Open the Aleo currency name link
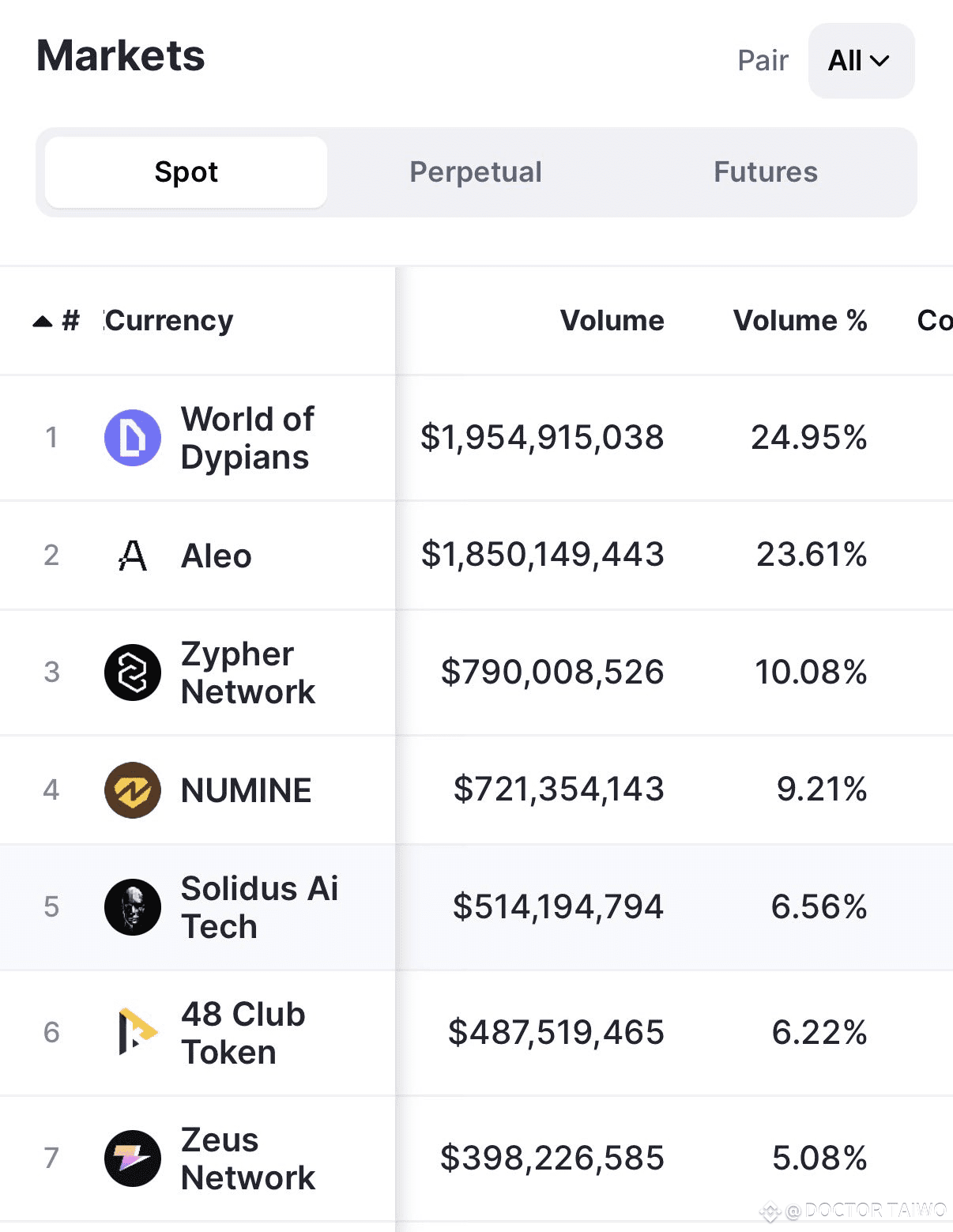 click(217, 556)
